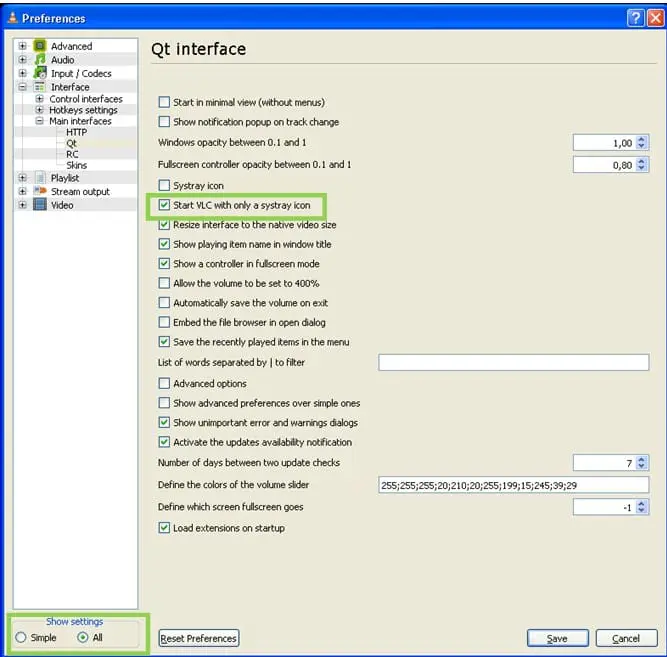
Task: Expand the Control interfaces tree node
Action: [x=39, y=99]
